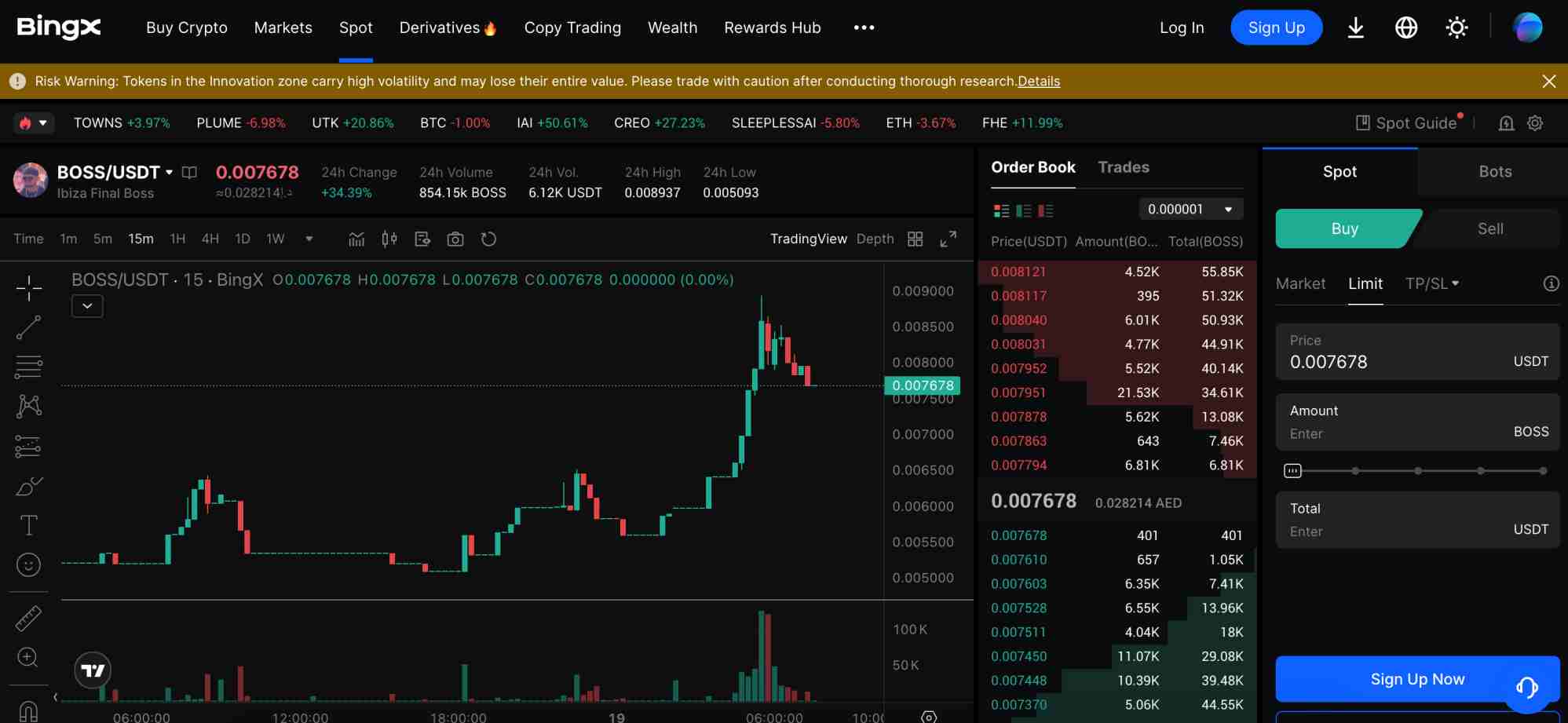The image size is (1568, 723).
Task: Select the text annotation tool
Action: coord(29,524)
